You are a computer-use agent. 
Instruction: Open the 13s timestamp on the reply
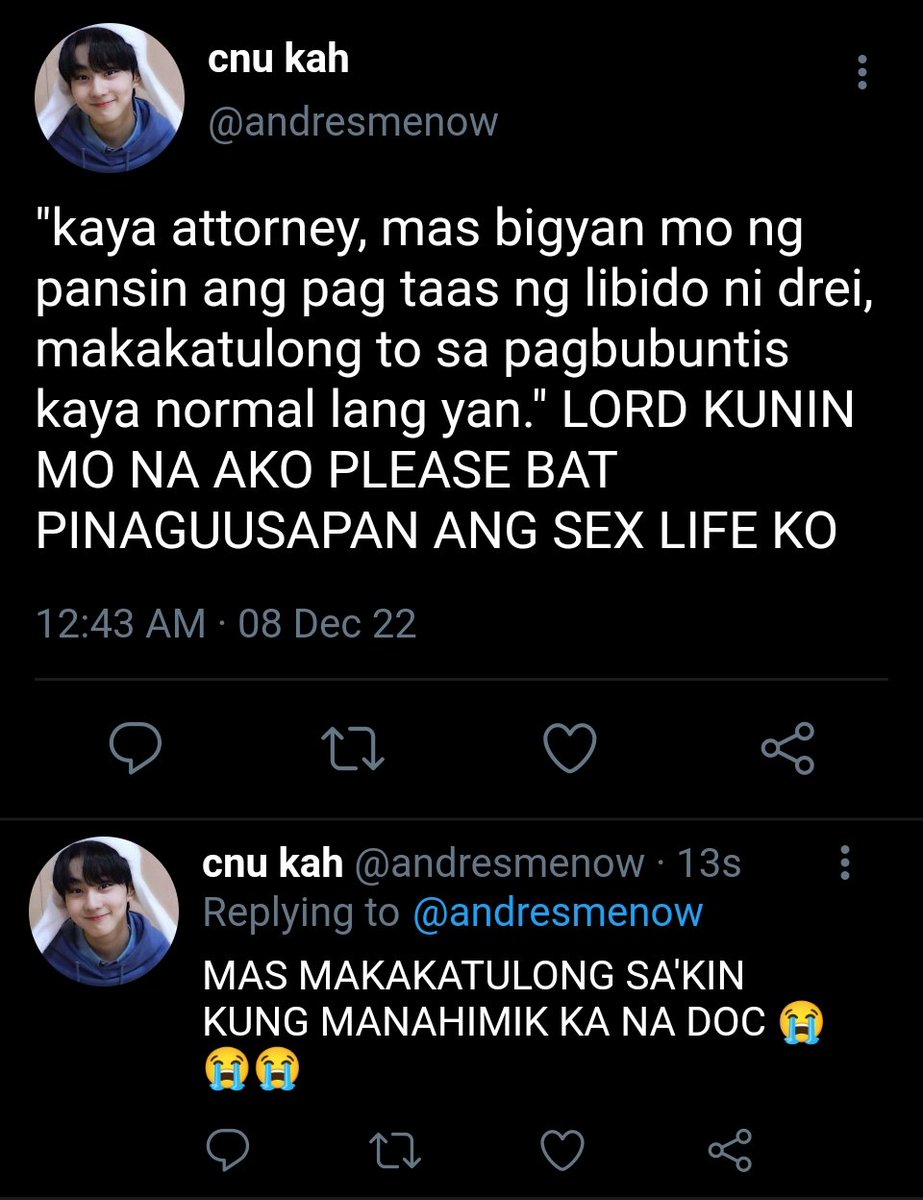(x=710, y=864)
